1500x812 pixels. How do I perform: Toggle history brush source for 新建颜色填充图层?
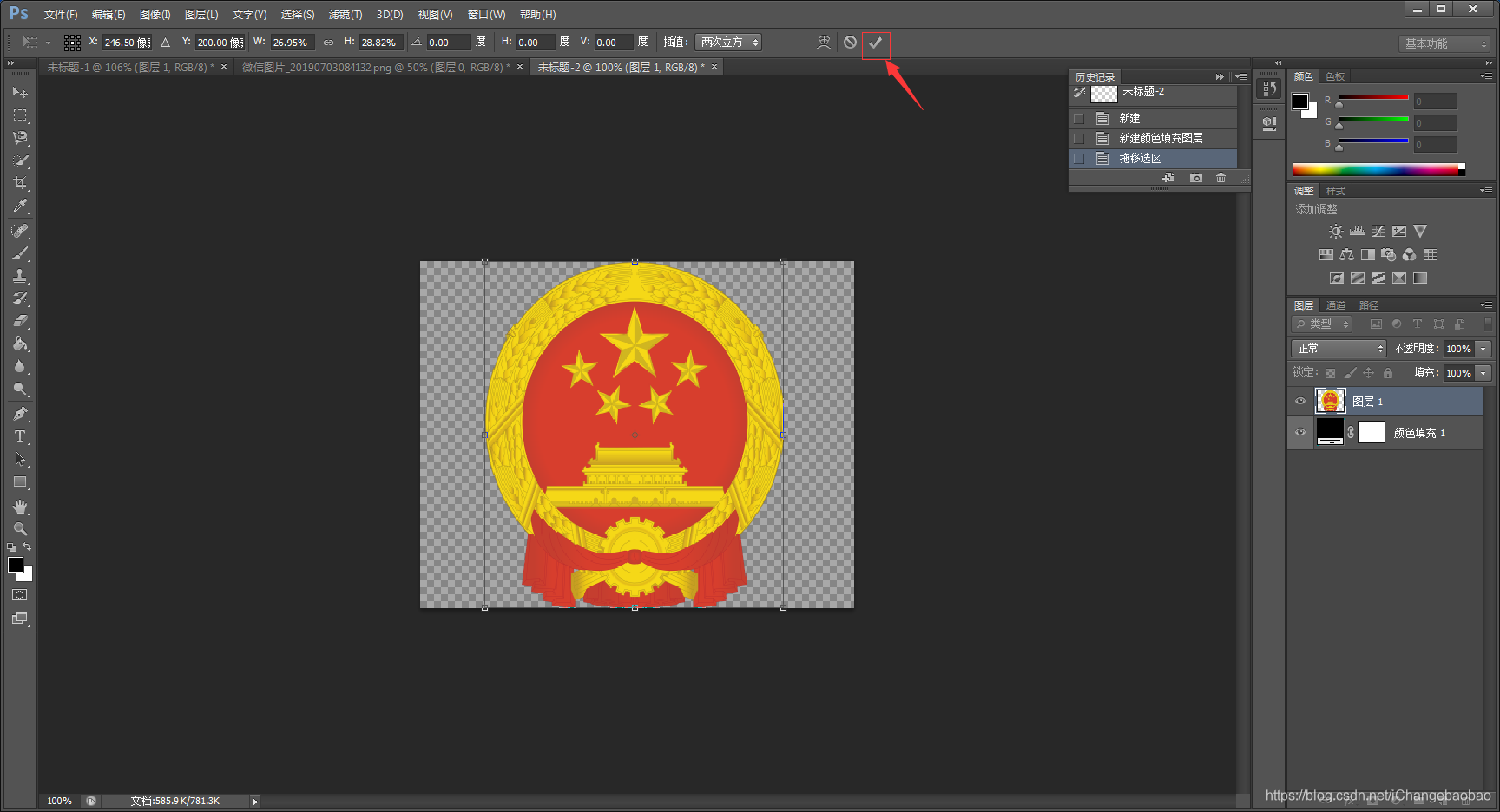point(1079,138)
